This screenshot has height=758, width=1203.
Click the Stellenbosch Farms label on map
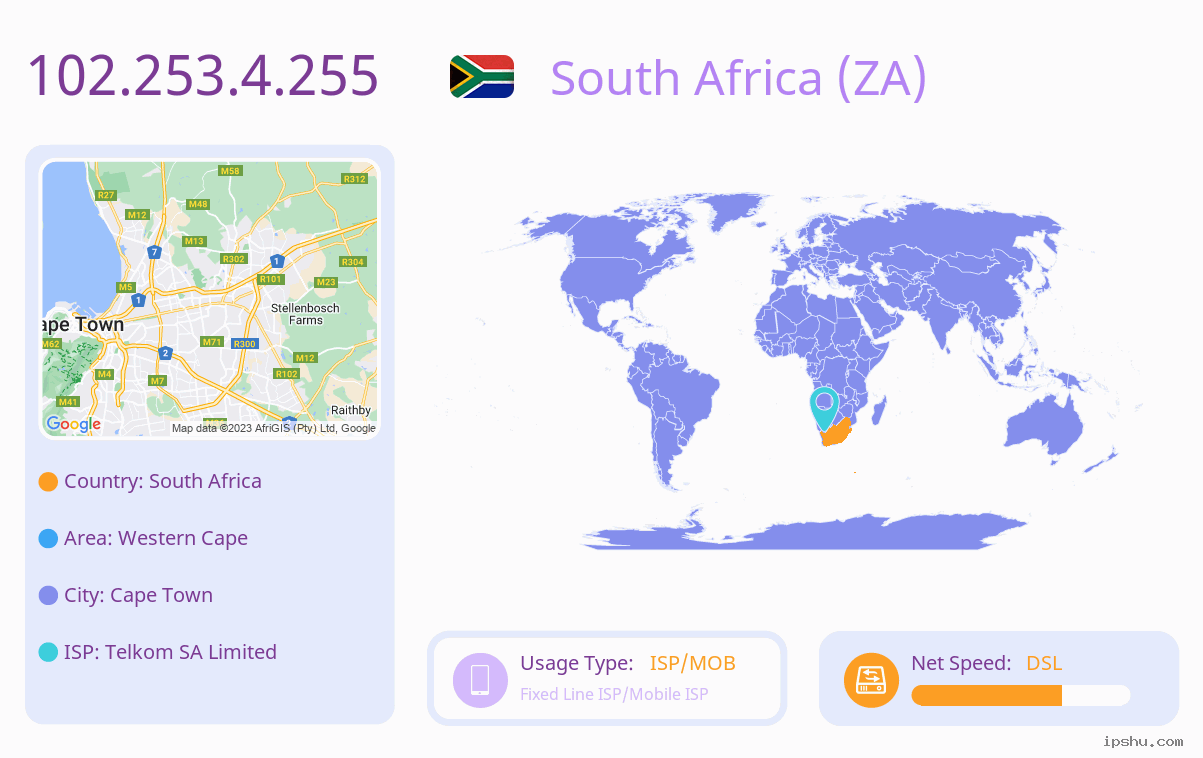(305, 314)
